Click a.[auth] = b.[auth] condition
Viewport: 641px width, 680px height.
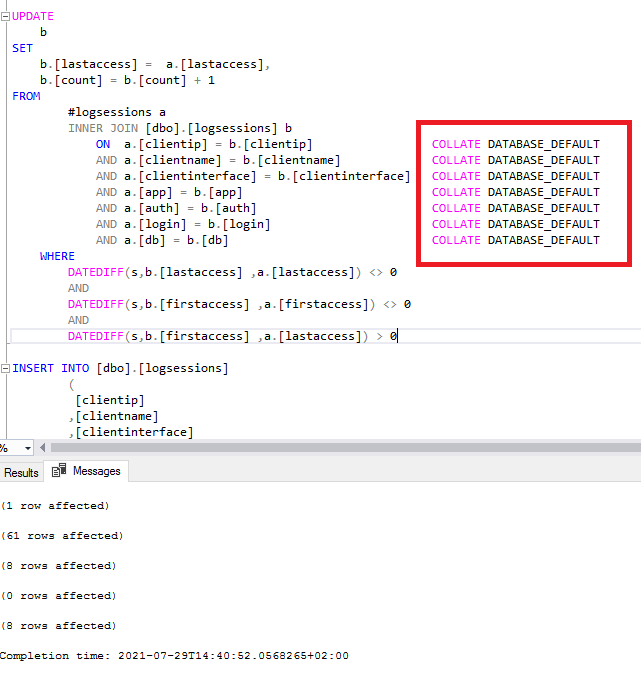[x=190, y=209]
